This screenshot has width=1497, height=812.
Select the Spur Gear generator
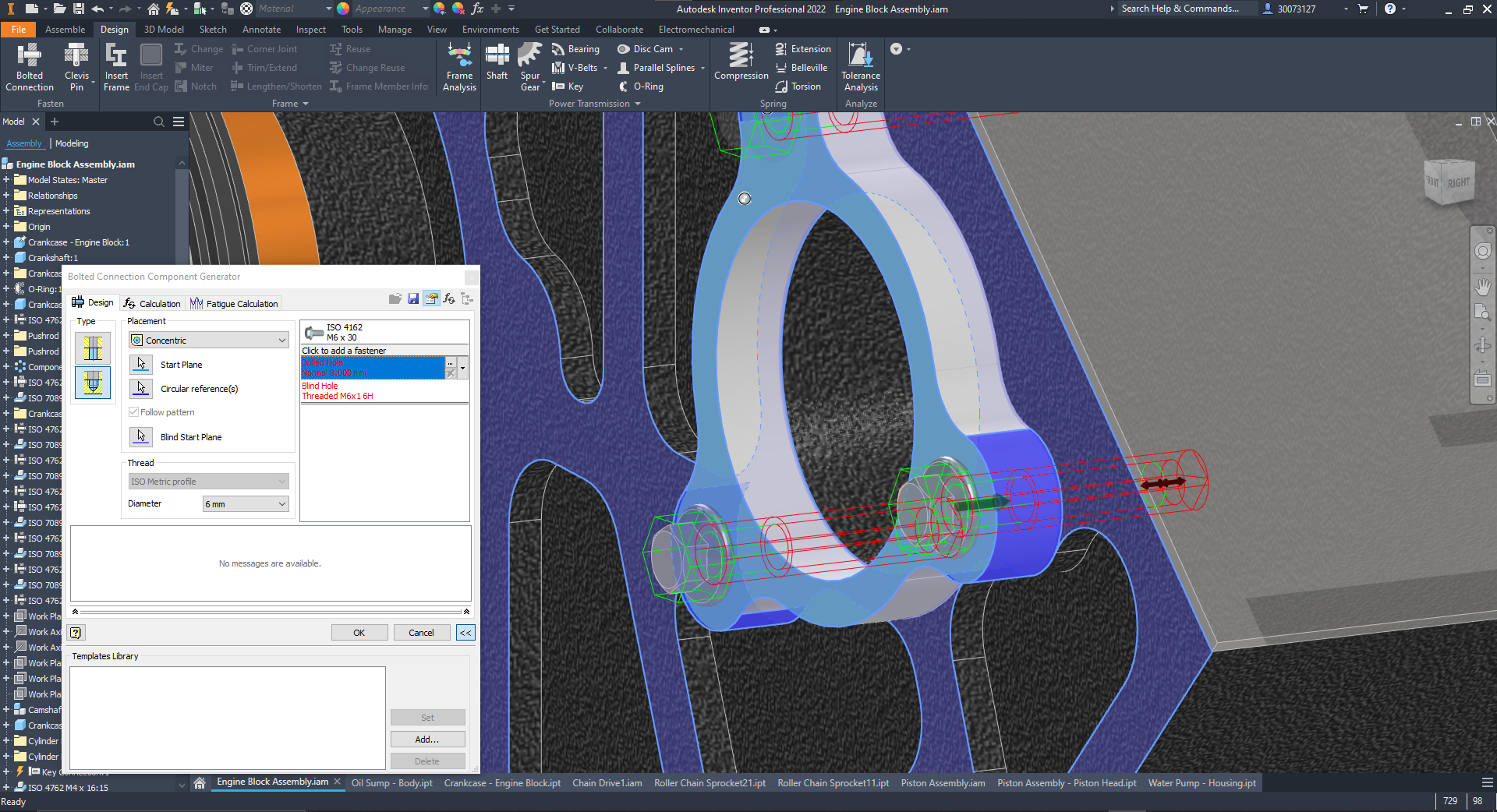[x=530, y=66]
